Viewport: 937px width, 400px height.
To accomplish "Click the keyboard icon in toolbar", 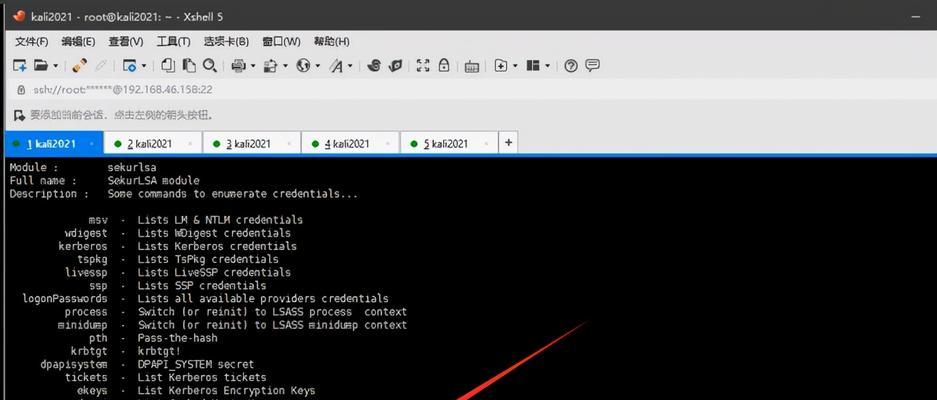I will point(471,66).
